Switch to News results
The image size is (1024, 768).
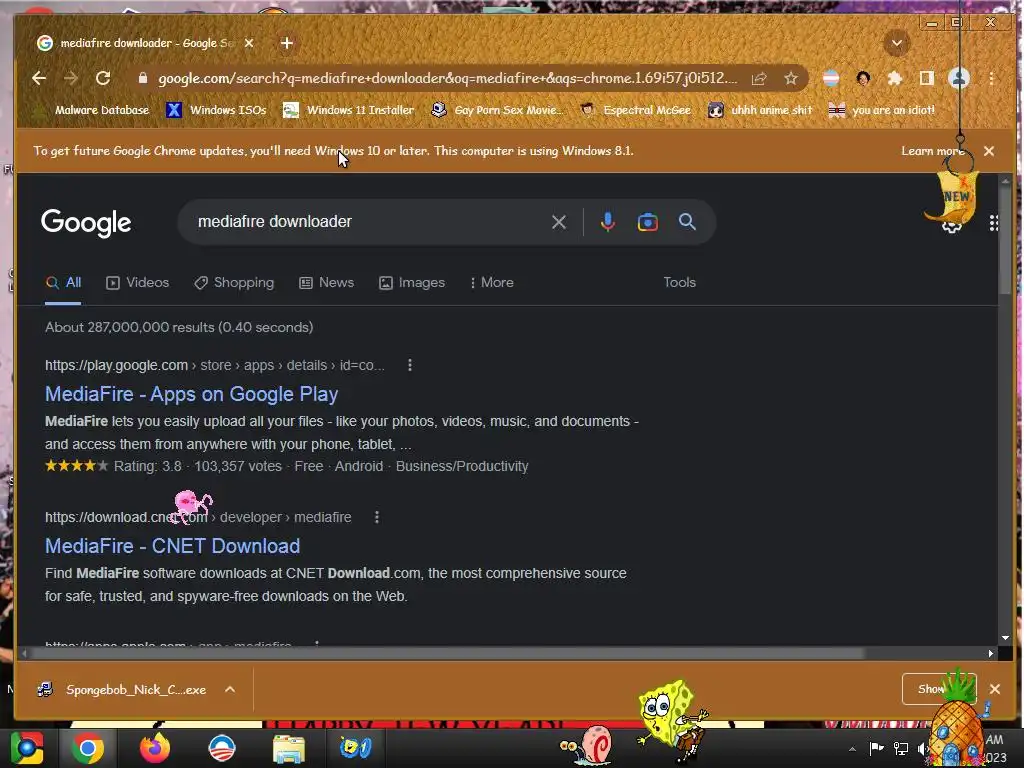[x=327, y=283]
